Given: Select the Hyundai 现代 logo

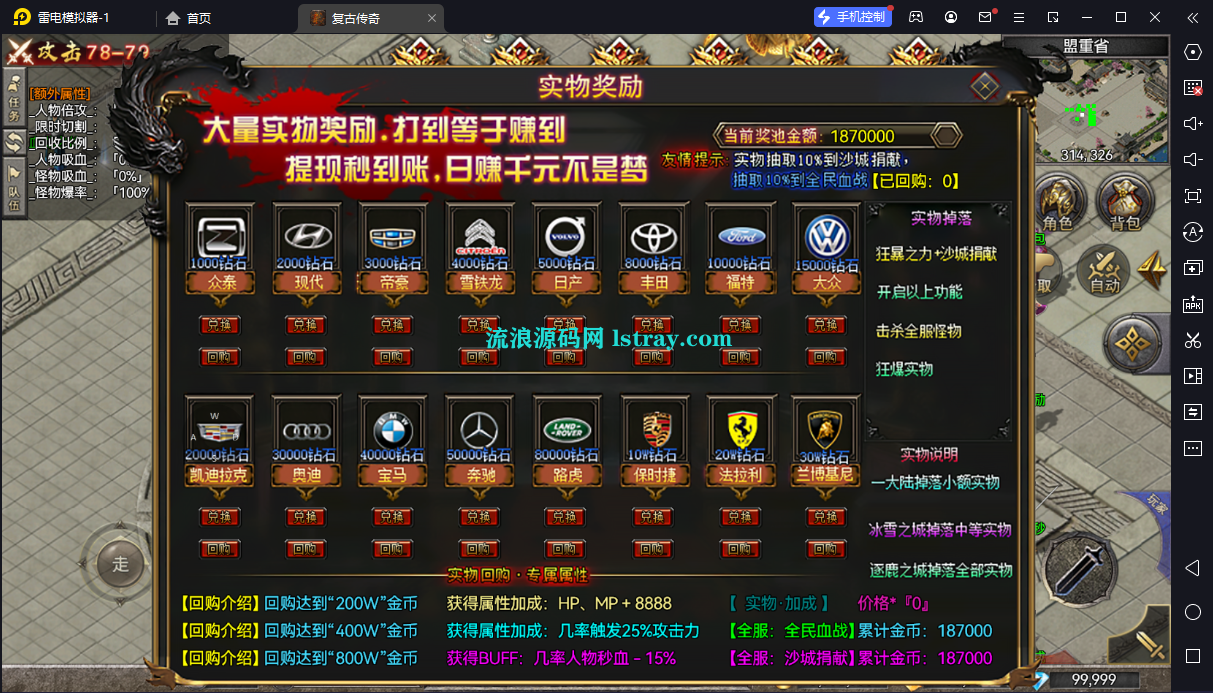Looking at the screenshot, I should point(306,236).
